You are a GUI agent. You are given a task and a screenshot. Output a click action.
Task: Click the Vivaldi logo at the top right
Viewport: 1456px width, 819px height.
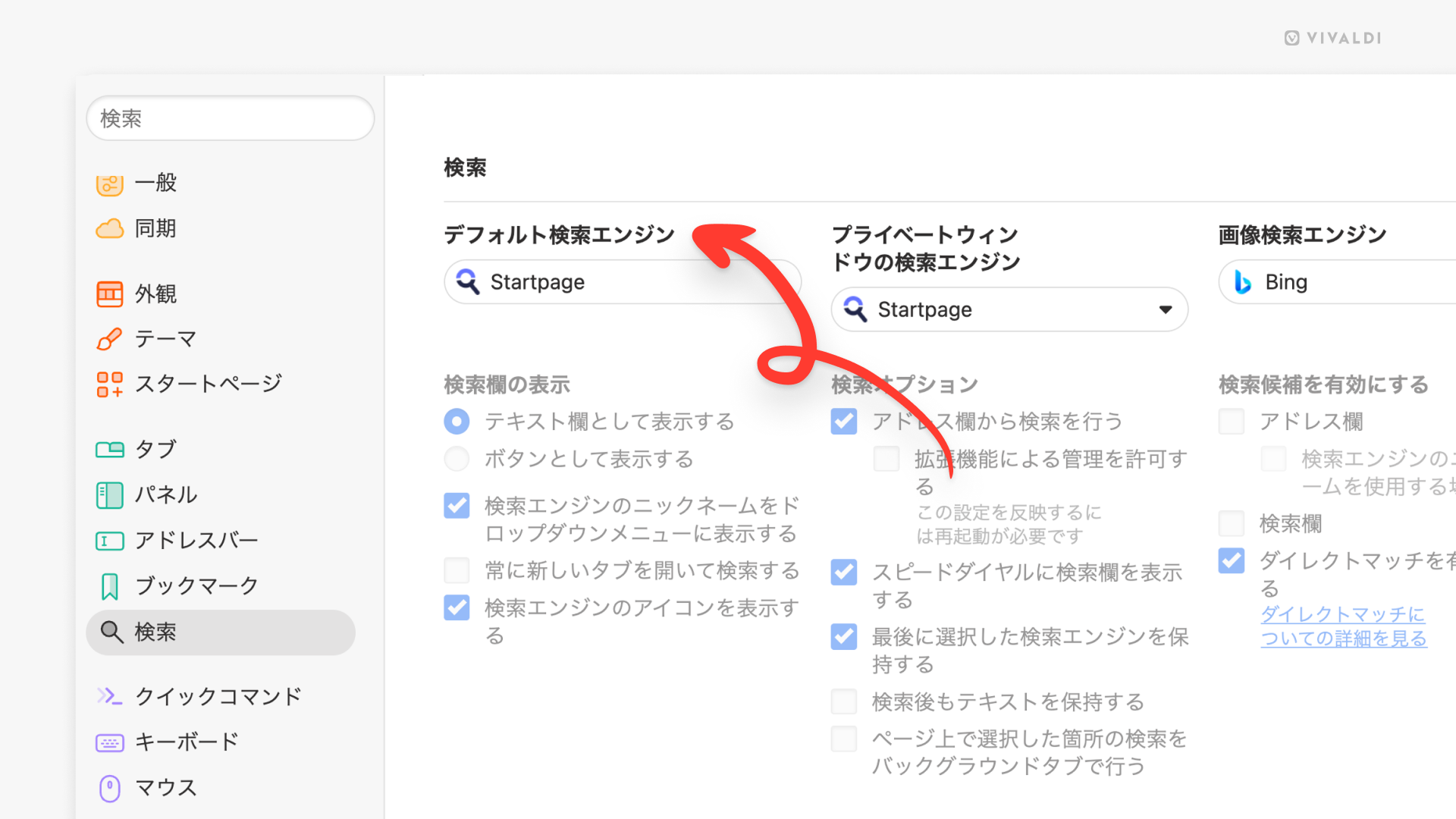click(x=1333, y=38)
